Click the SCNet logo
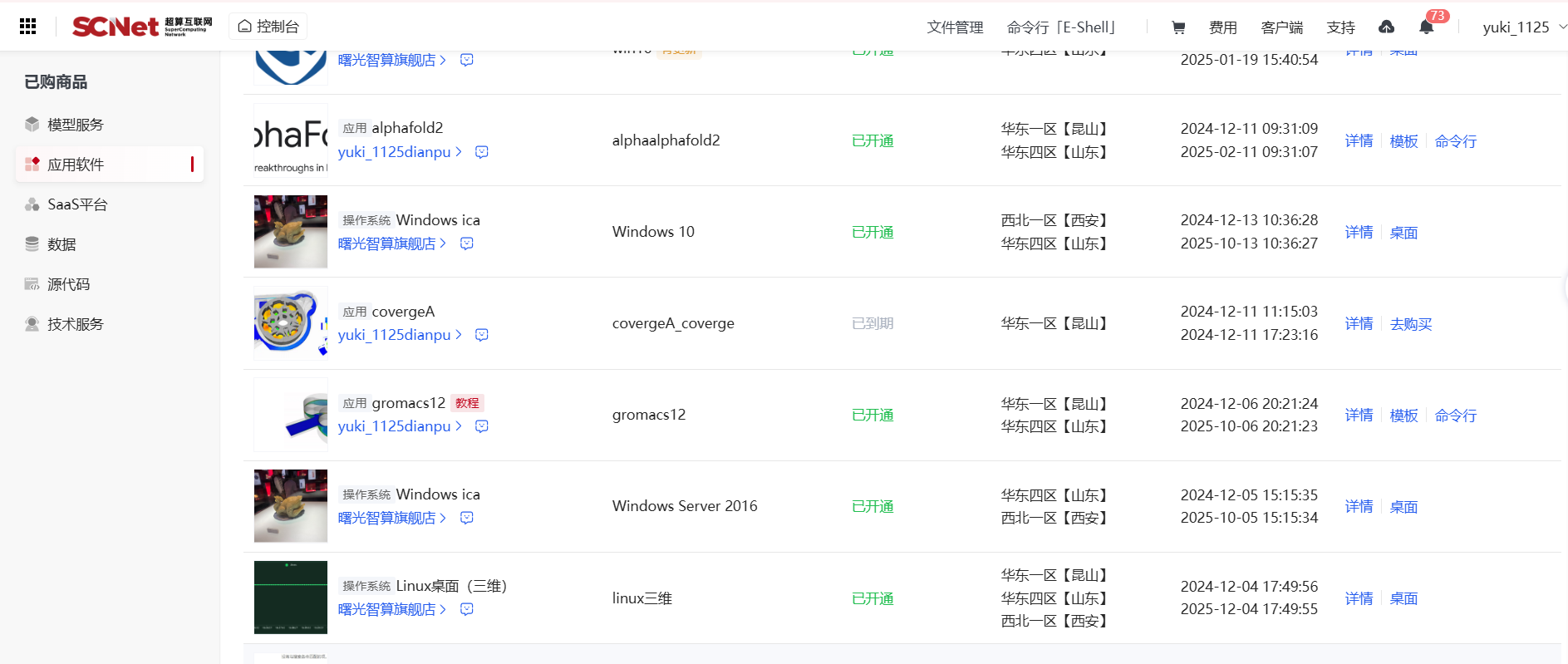The height and width of the screenshot is (664, 1568). point(141,27)
